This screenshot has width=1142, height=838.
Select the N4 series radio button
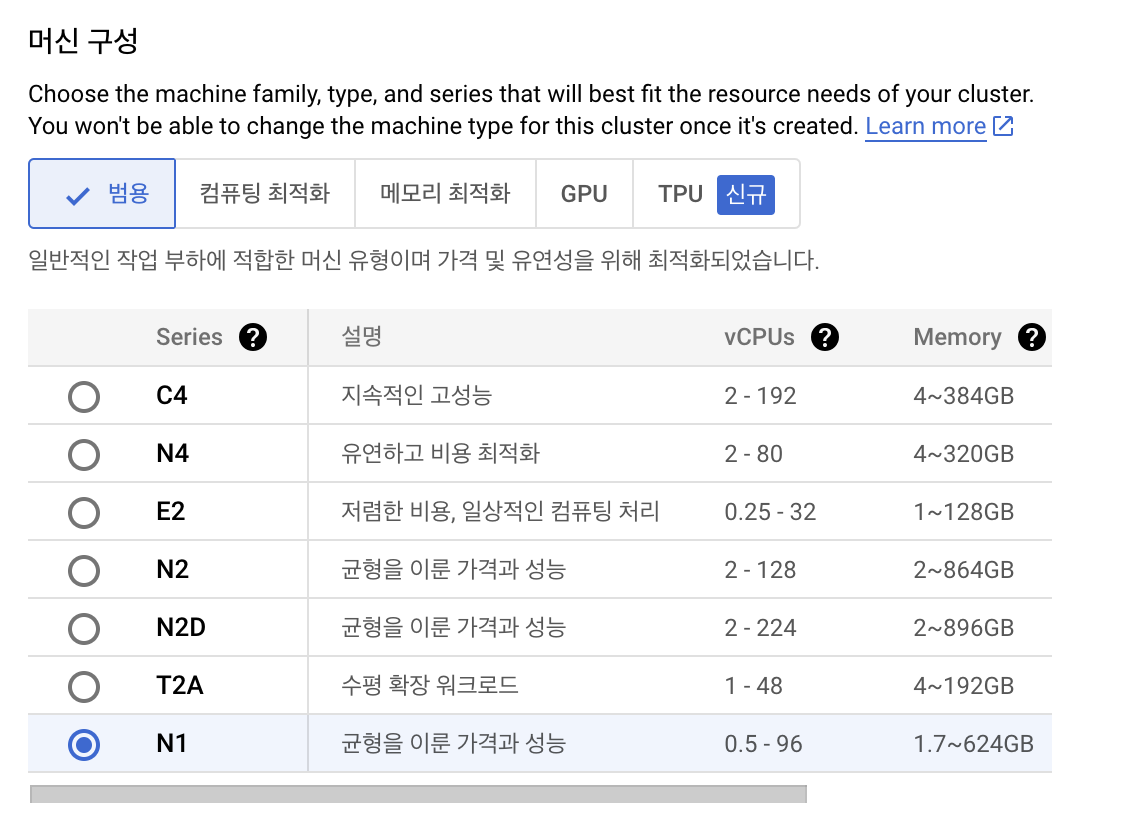coord(84,454)
